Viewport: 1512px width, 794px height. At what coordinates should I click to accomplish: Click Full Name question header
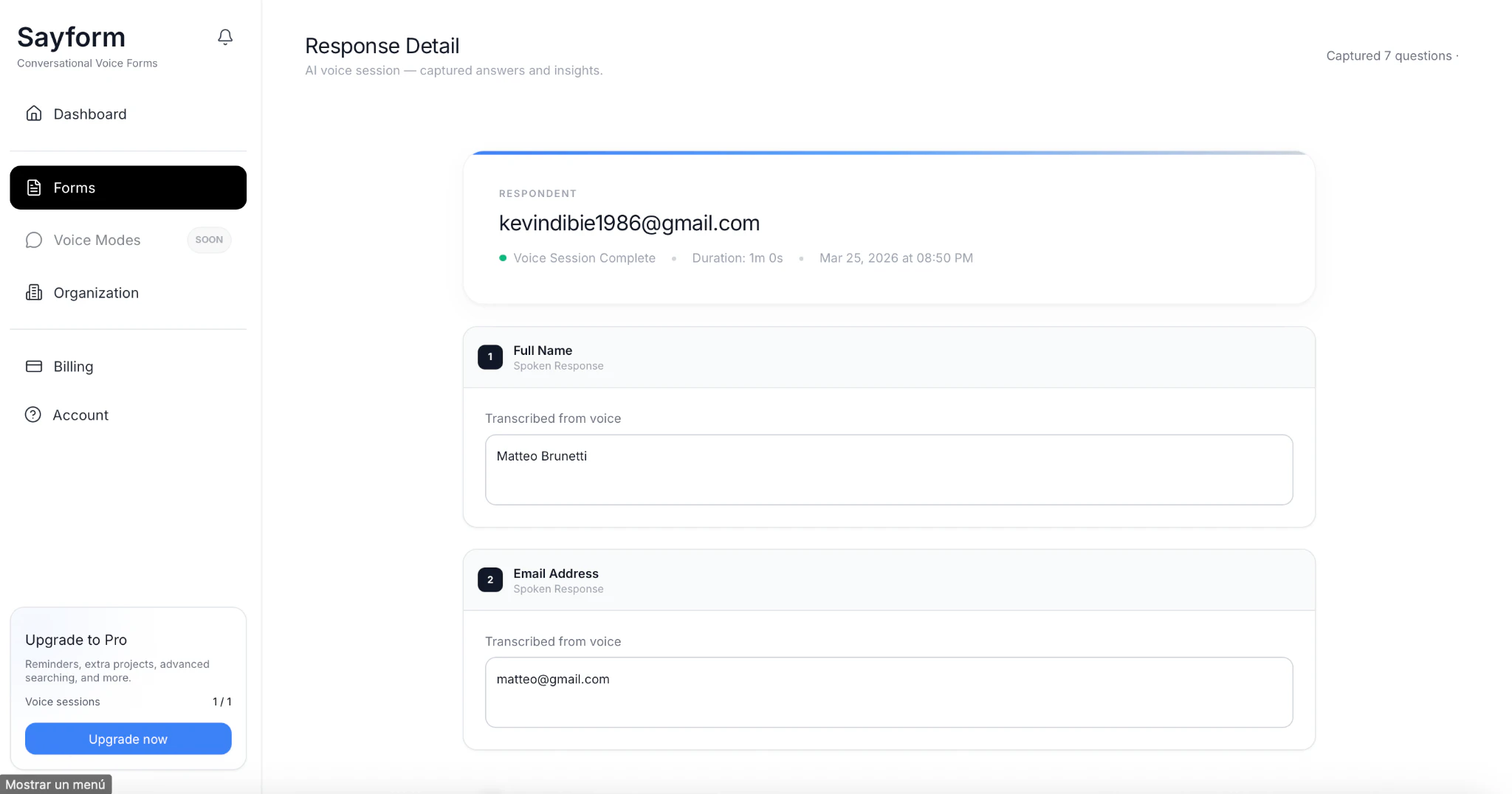point(889,357)
